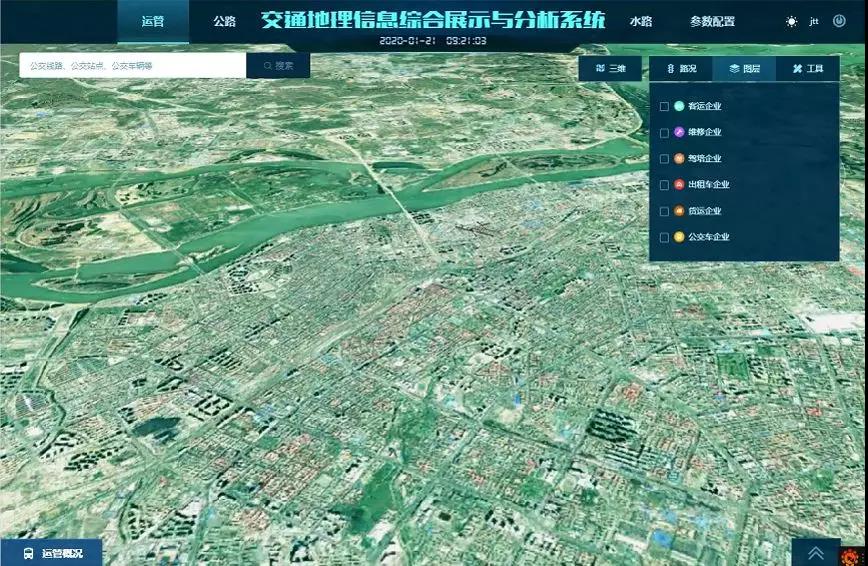Click the orange 货运企业 layer icon
The image size is (868, 566).
click(x=679, y=210)
